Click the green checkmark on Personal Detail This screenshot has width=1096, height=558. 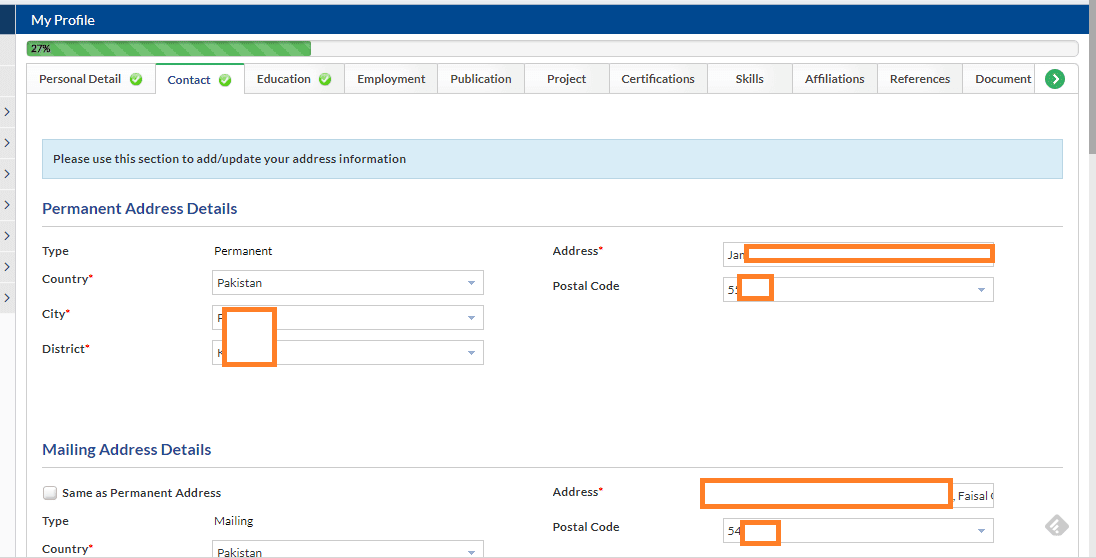tap(136, 79)
